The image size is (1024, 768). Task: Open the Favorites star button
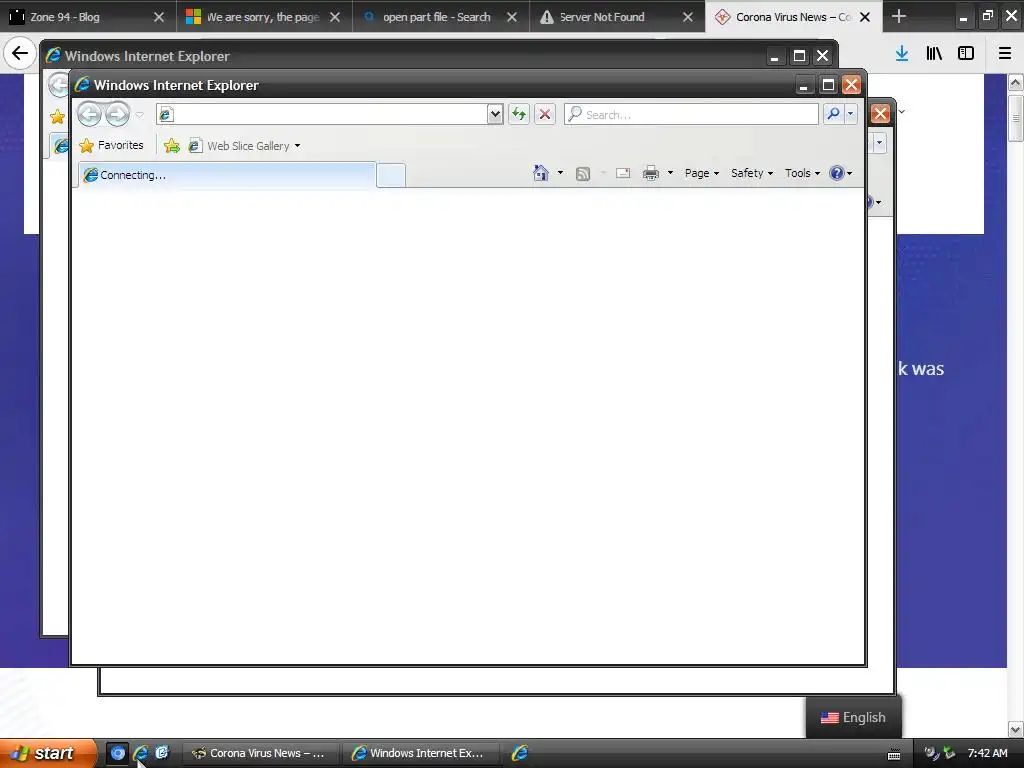point(111,145)
